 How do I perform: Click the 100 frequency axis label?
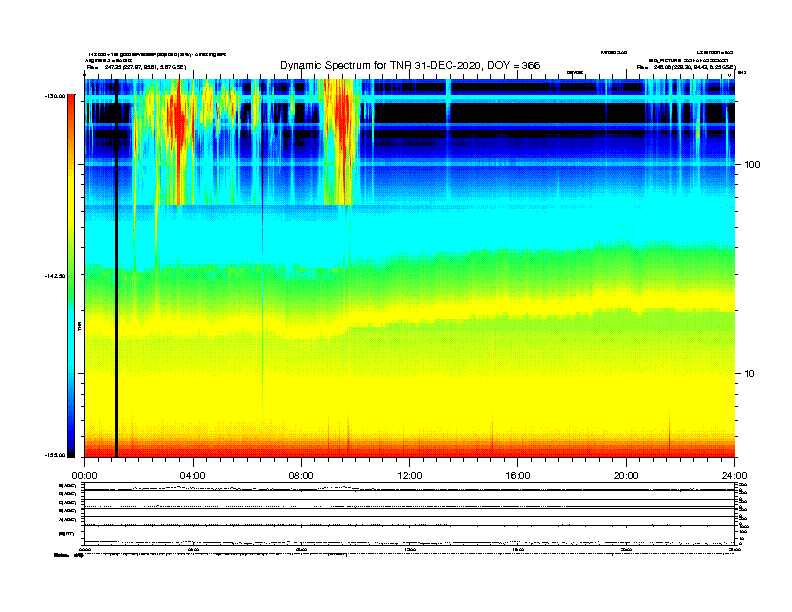coord(752,165)
